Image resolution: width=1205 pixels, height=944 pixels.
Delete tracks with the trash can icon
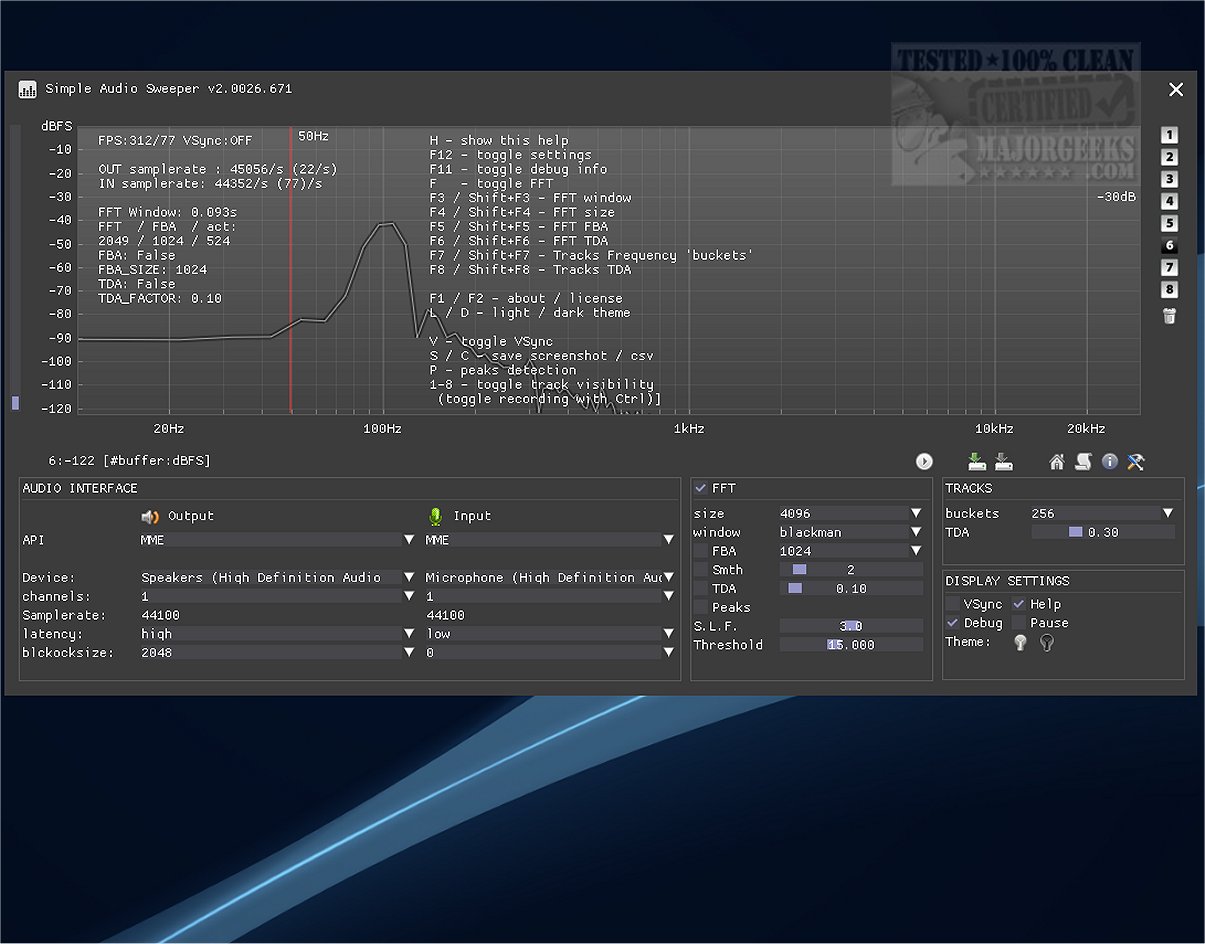click(x=1169, y=316)
